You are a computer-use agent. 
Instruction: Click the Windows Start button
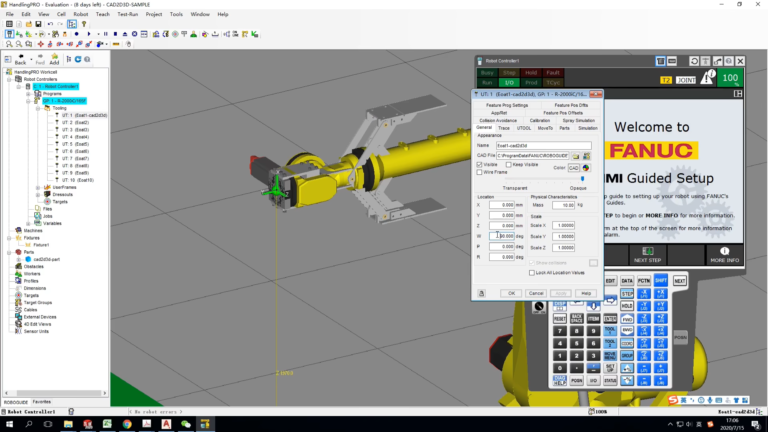pyautogui.click(x=9, y=424)
